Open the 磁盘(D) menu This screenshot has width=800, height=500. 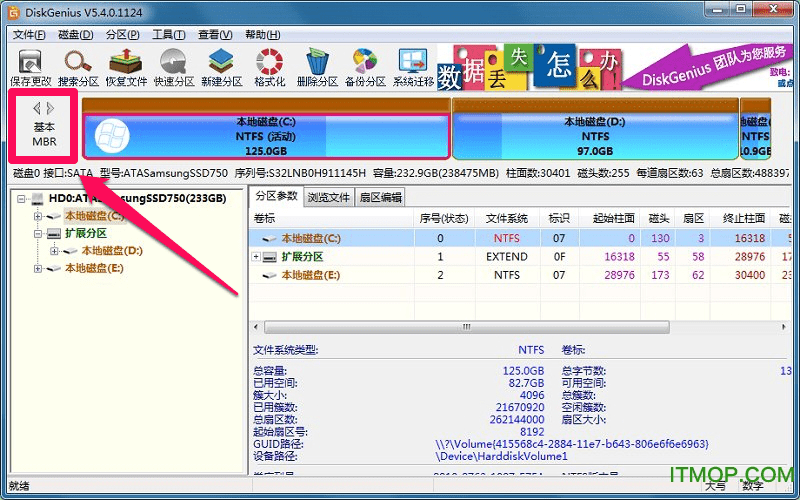click(76, 35)
